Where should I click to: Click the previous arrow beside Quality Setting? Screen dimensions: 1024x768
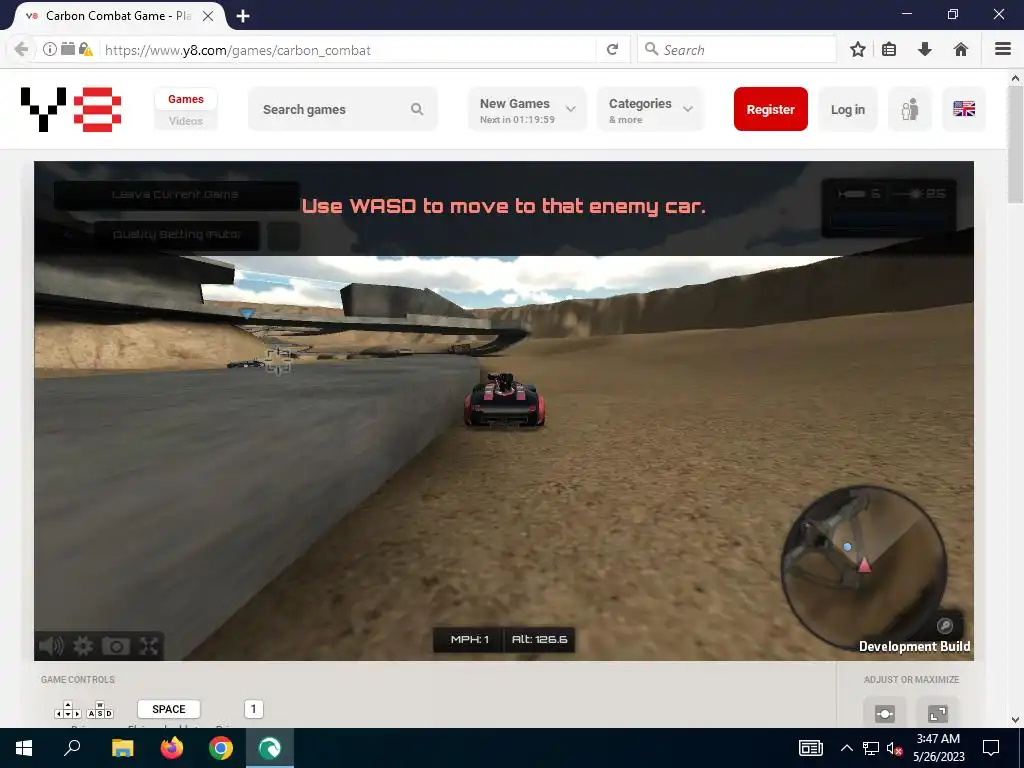[x=69, y=235]
